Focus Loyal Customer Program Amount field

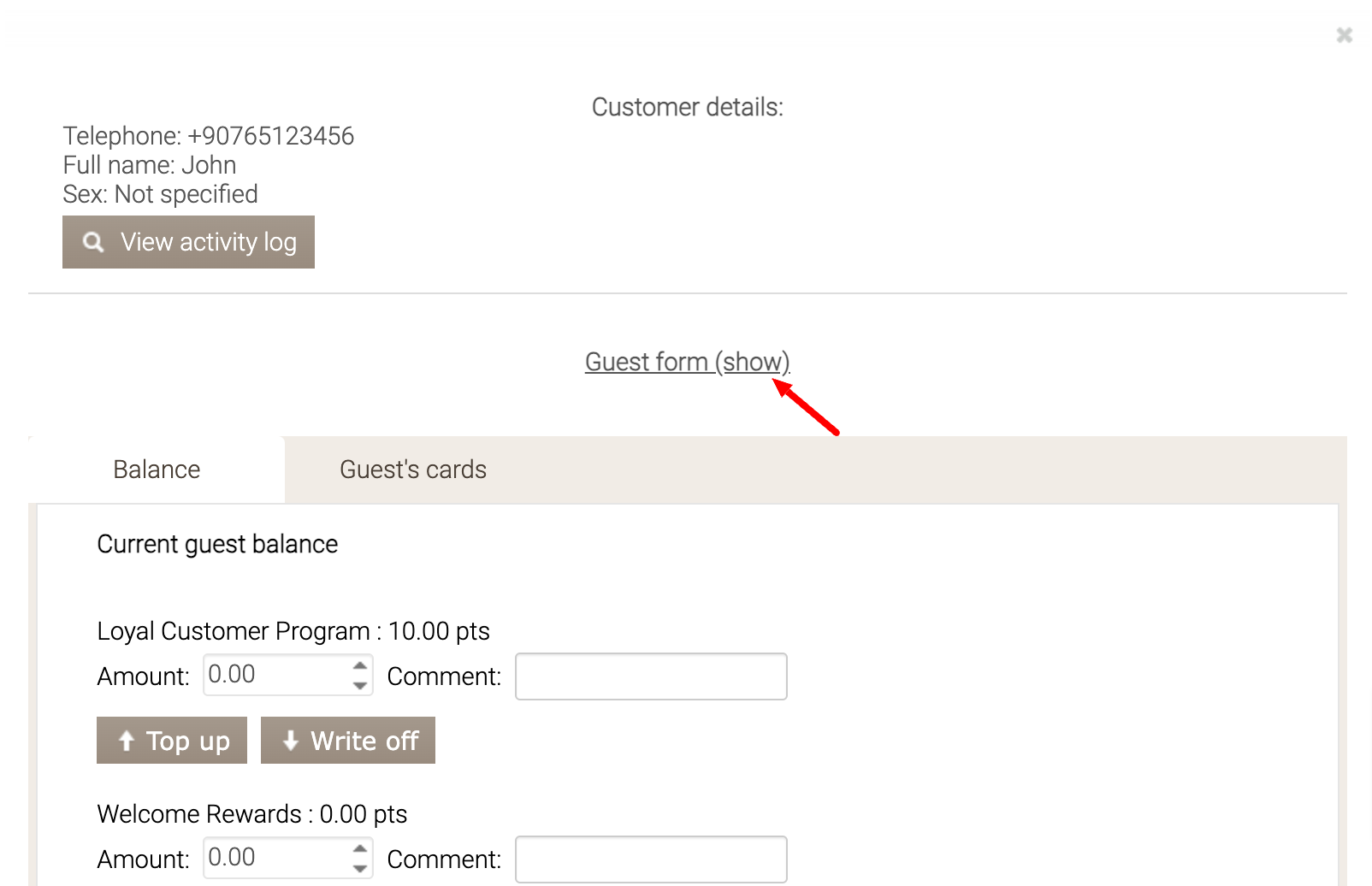coord(274,676)
